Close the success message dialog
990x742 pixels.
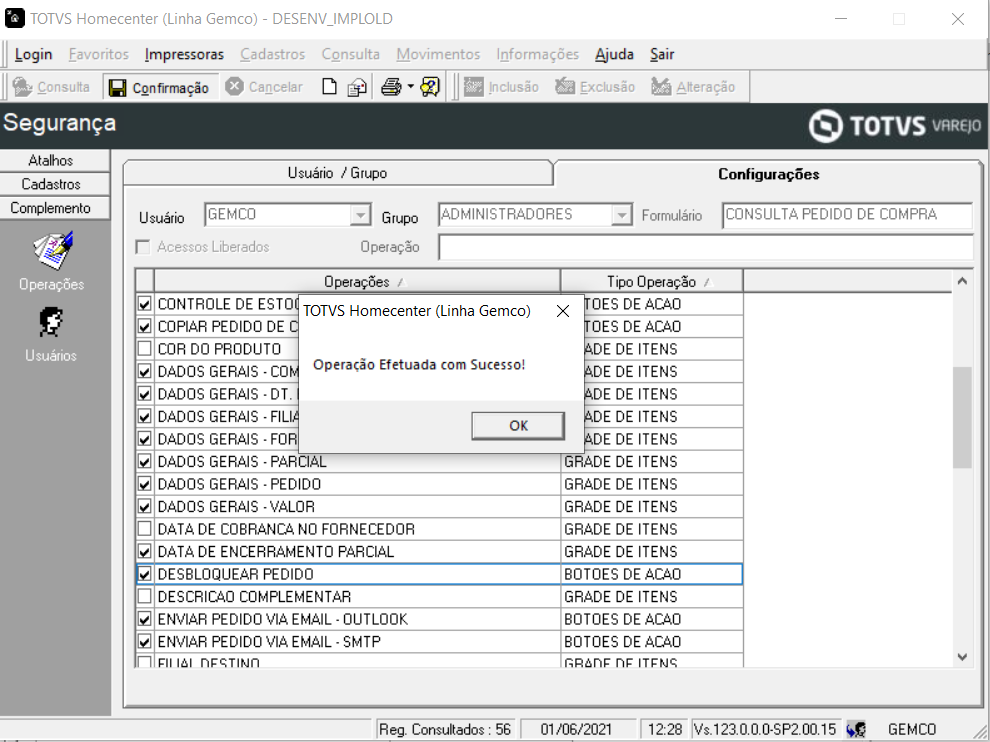coord(563,311)
